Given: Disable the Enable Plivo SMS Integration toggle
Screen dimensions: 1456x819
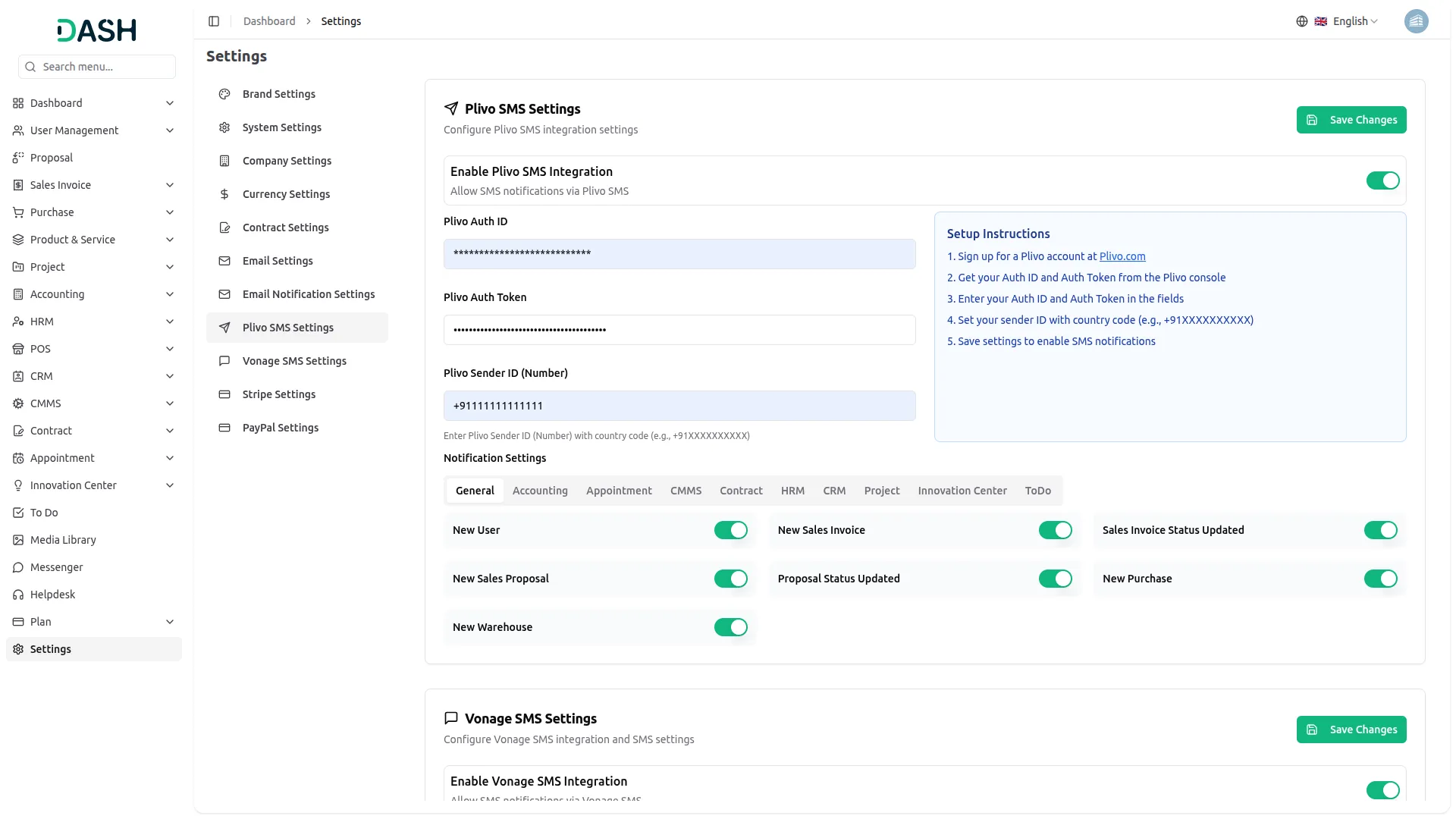Looking at the screenshot, I should [x=1382, y=180].
